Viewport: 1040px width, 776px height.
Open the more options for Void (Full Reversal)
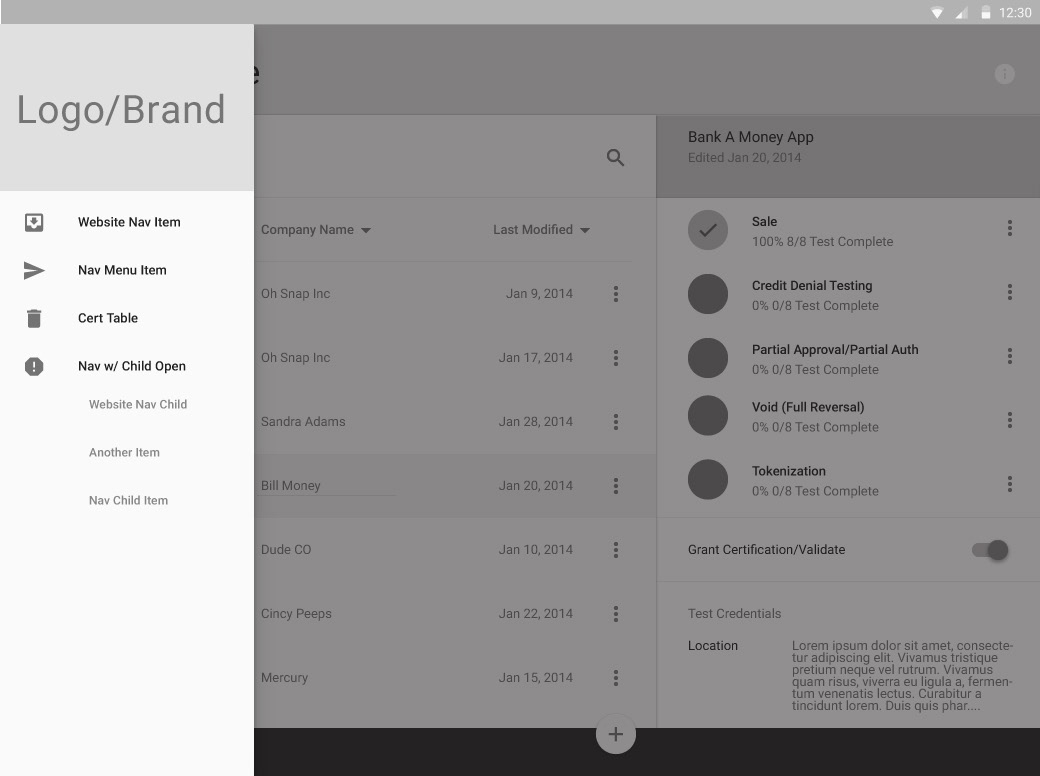1009,420
